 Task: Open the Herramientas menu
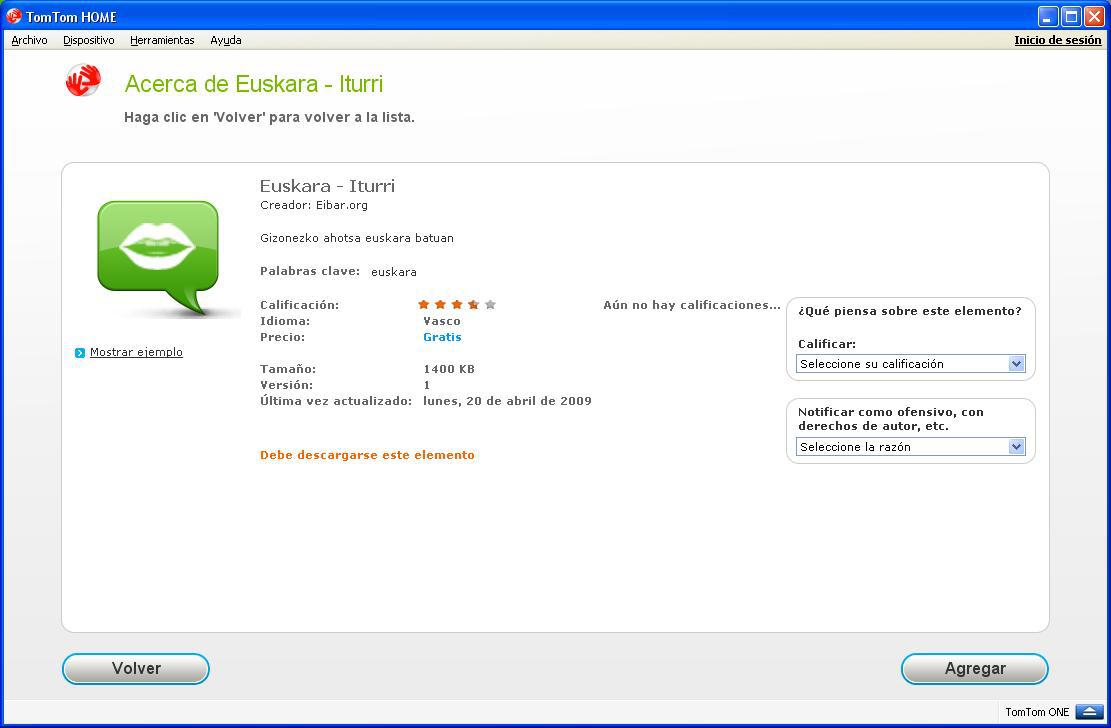tap(162, 40)
